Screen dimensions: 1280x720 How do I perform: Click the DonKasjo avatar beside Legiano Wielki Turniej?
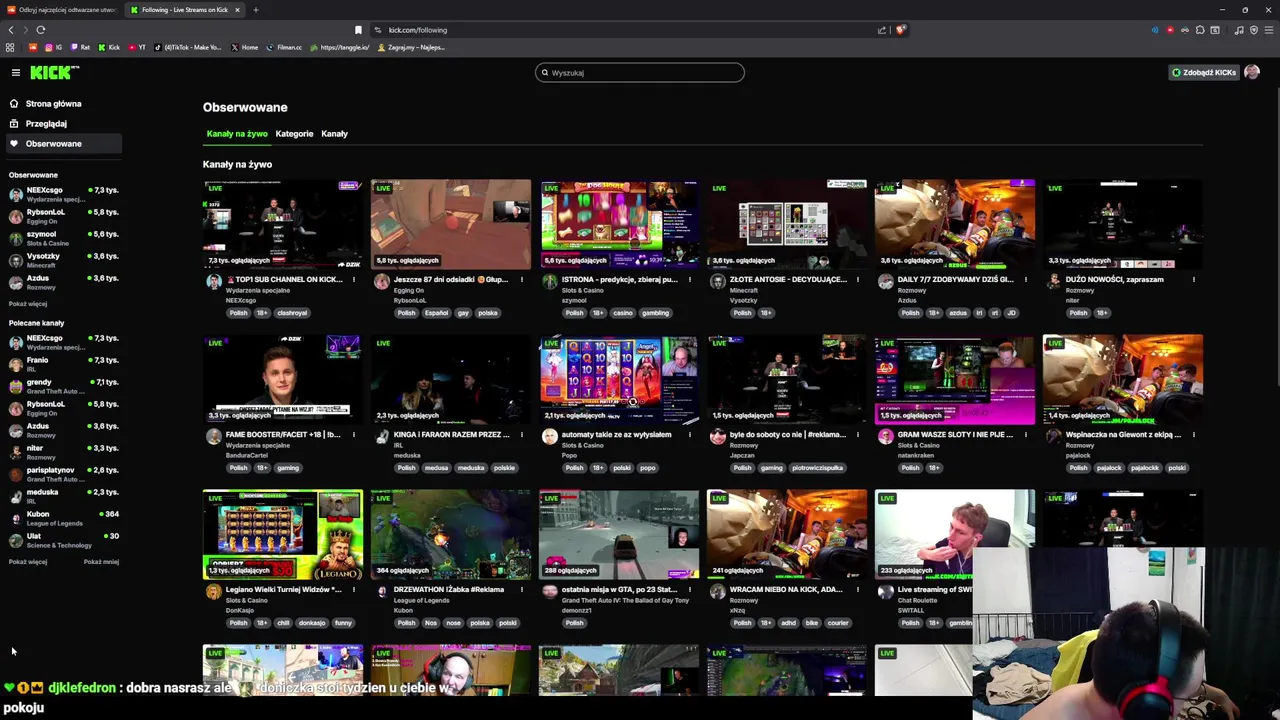click(x=214, y=592)
